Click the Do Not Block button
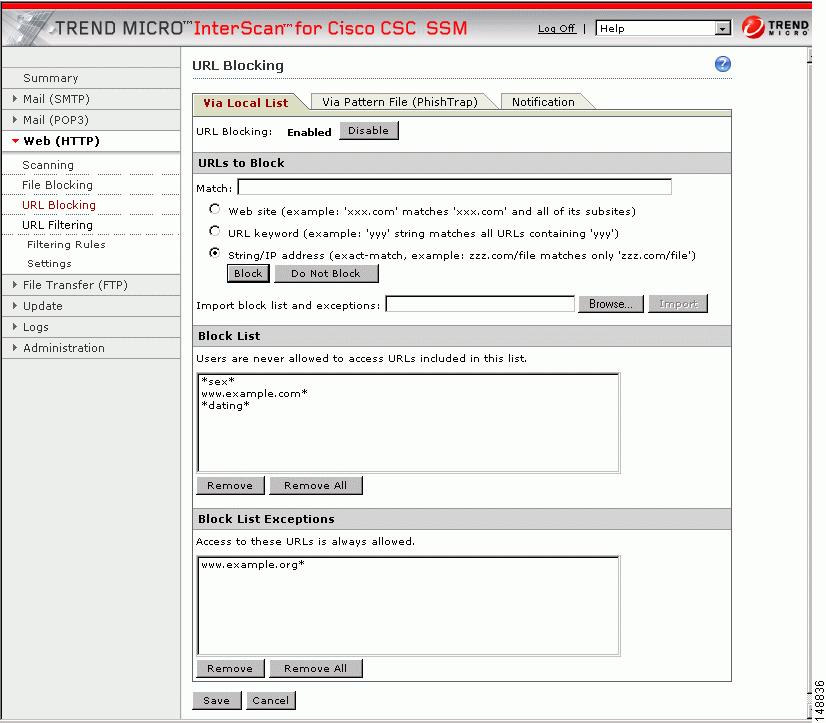 tap(326, 273)
